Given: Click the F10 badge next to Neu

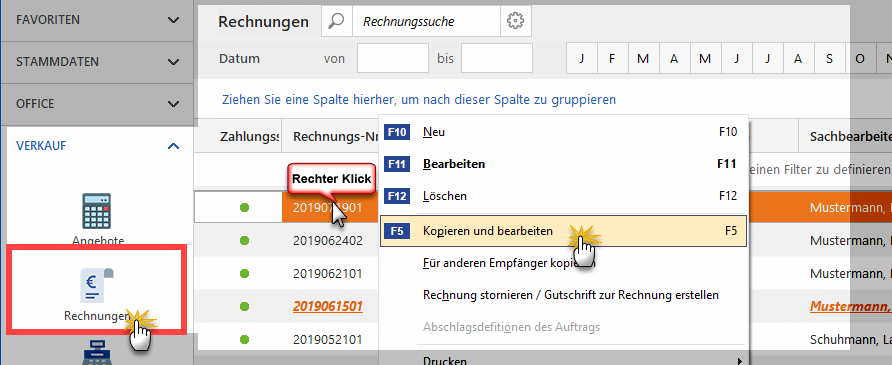Looking at the screenshot, I should click(397, 132).
